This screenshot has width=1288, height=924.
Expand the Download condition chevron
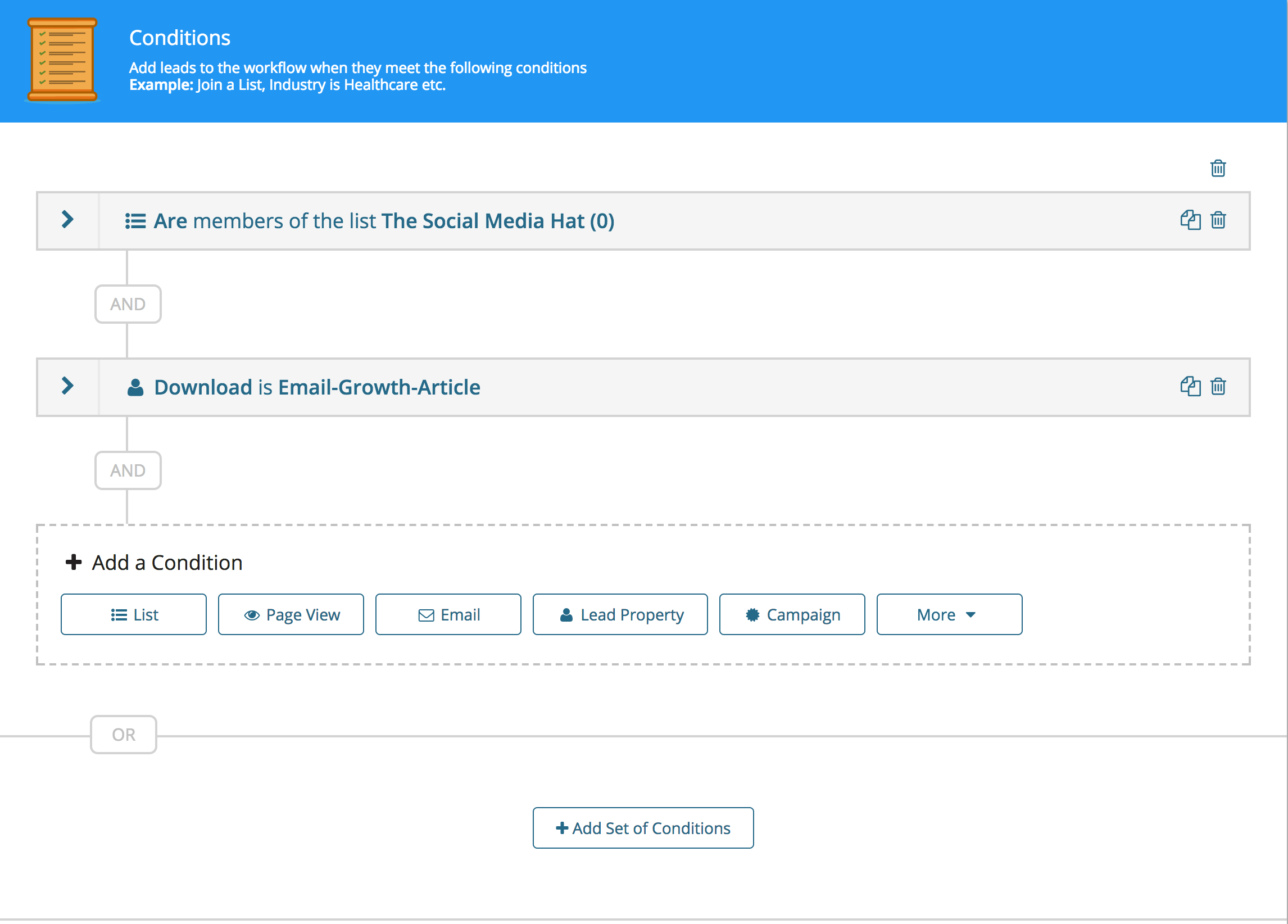67,386
